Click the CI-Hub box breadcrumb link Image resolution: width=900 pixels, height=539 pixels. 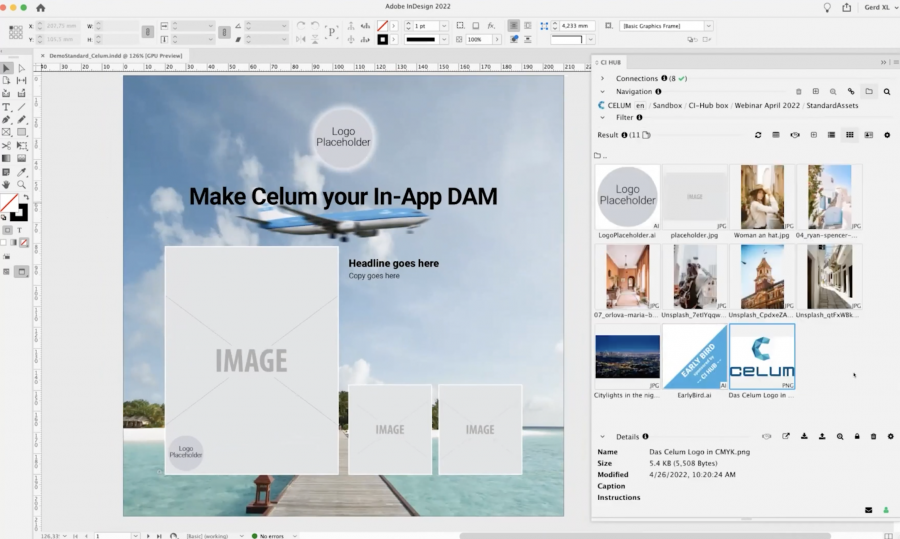[708, 106]
